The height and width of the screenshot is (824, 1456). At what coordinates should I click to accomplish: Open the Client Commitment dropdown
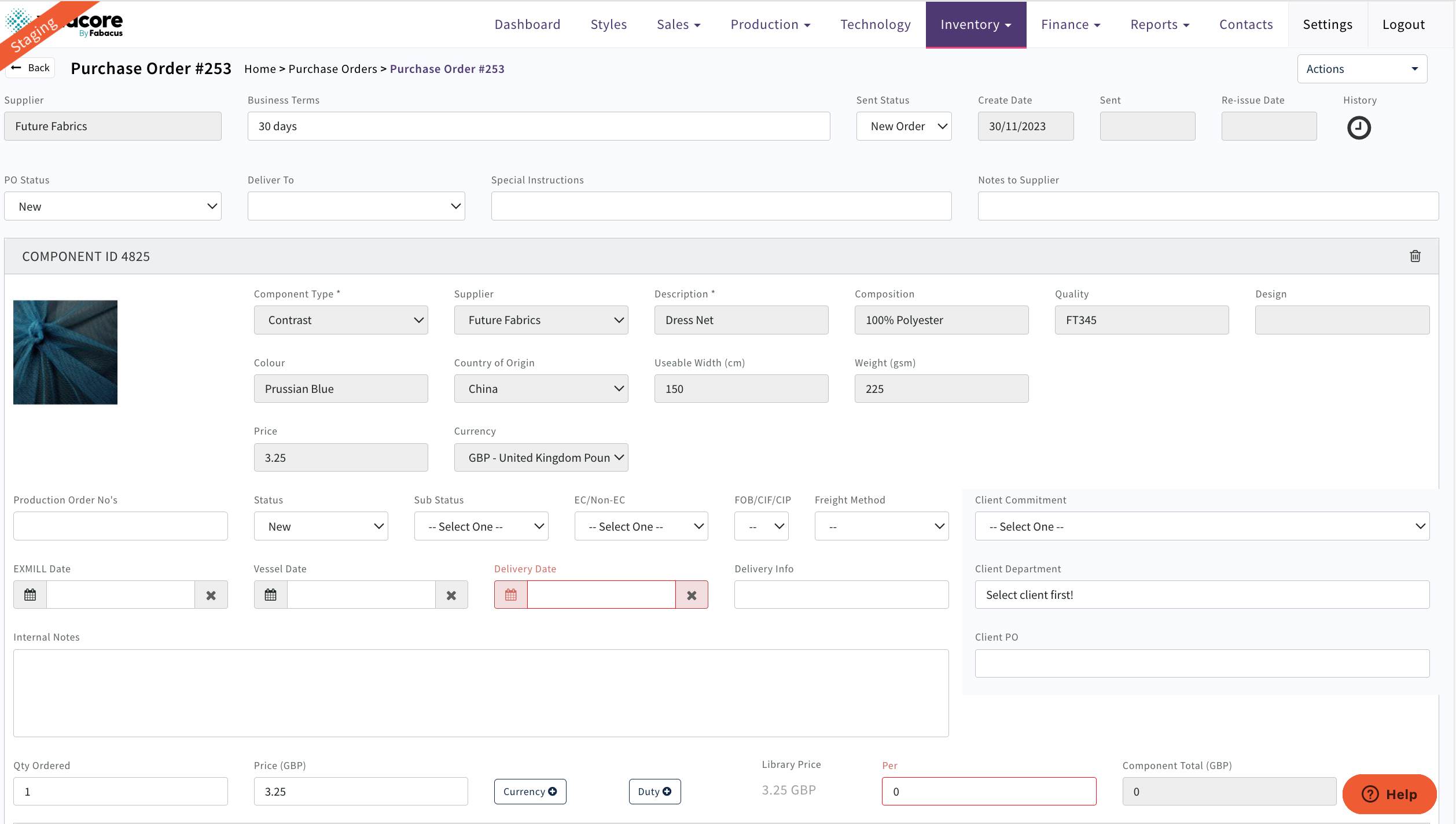coord(1201,526)
